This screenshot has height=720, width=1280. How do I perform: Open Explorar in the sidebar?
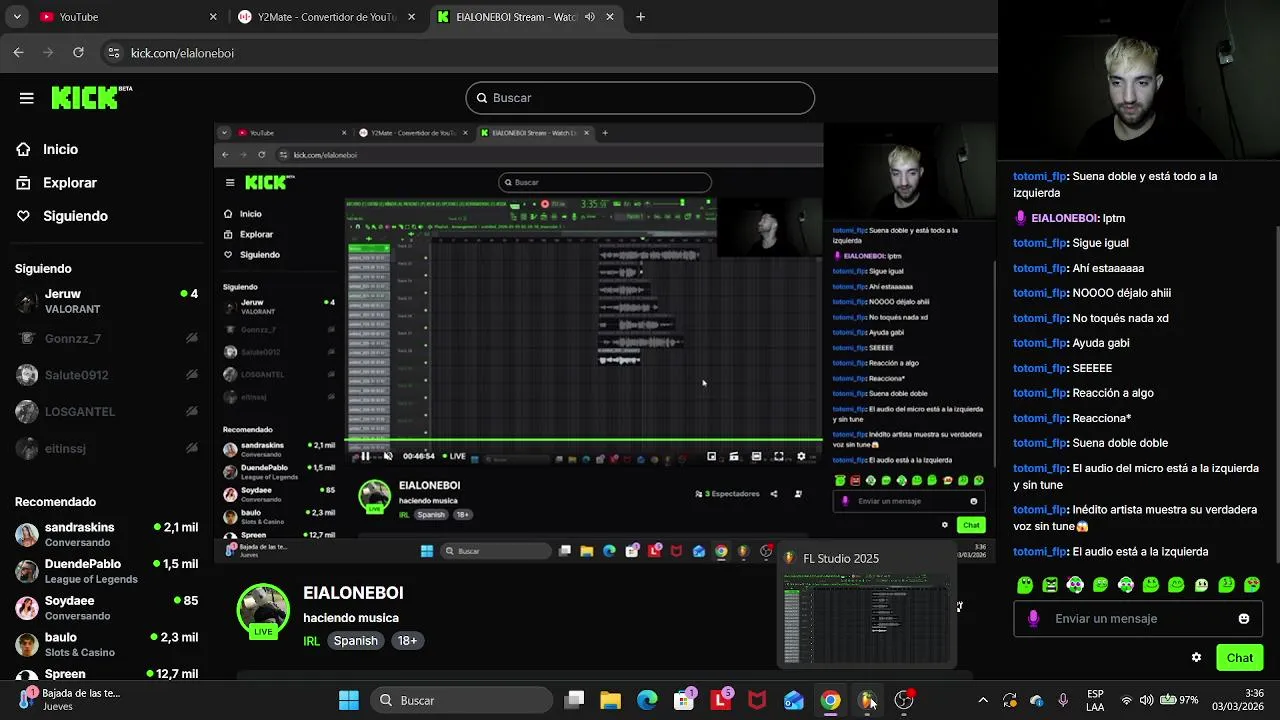57,183
